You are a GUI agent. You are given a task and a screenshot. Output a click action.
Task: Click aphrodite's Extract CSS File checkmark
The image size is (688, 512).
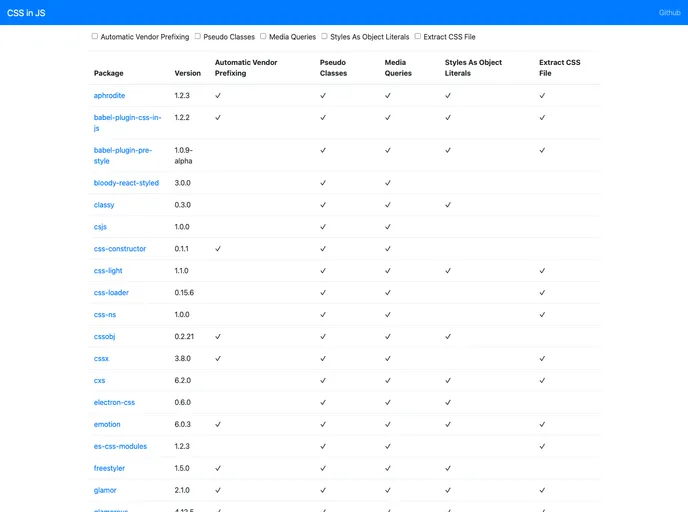click(542, 95)
